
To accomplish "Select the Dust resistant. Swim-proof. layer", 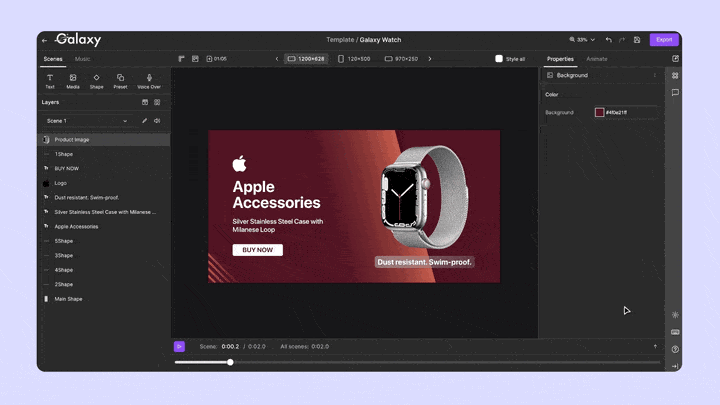I will click(x=104, y=197).
